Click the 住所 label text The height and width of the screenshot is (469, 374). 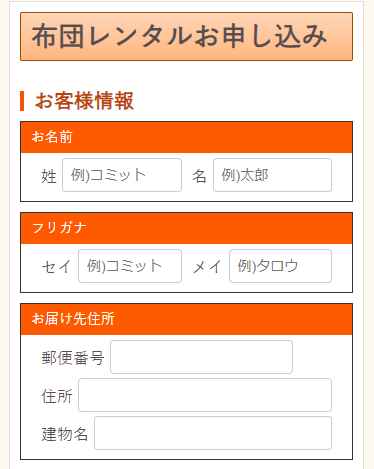click(x=57, y=396)
